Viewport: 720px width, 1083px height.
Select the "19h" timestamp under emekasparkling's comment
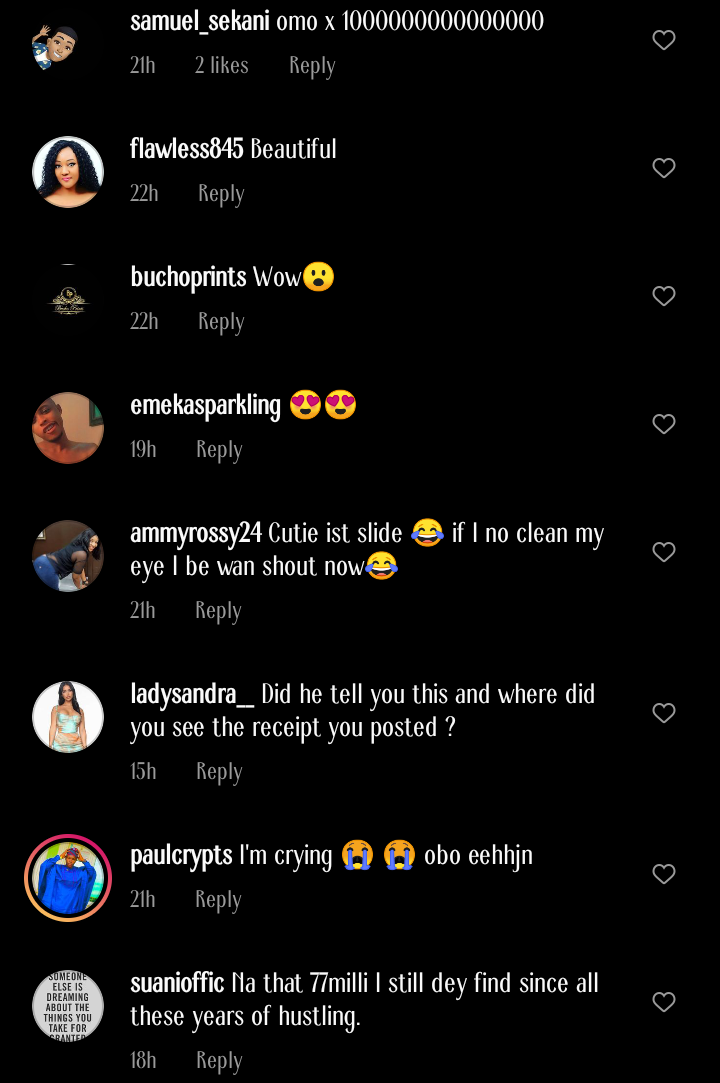coord(143,449)
